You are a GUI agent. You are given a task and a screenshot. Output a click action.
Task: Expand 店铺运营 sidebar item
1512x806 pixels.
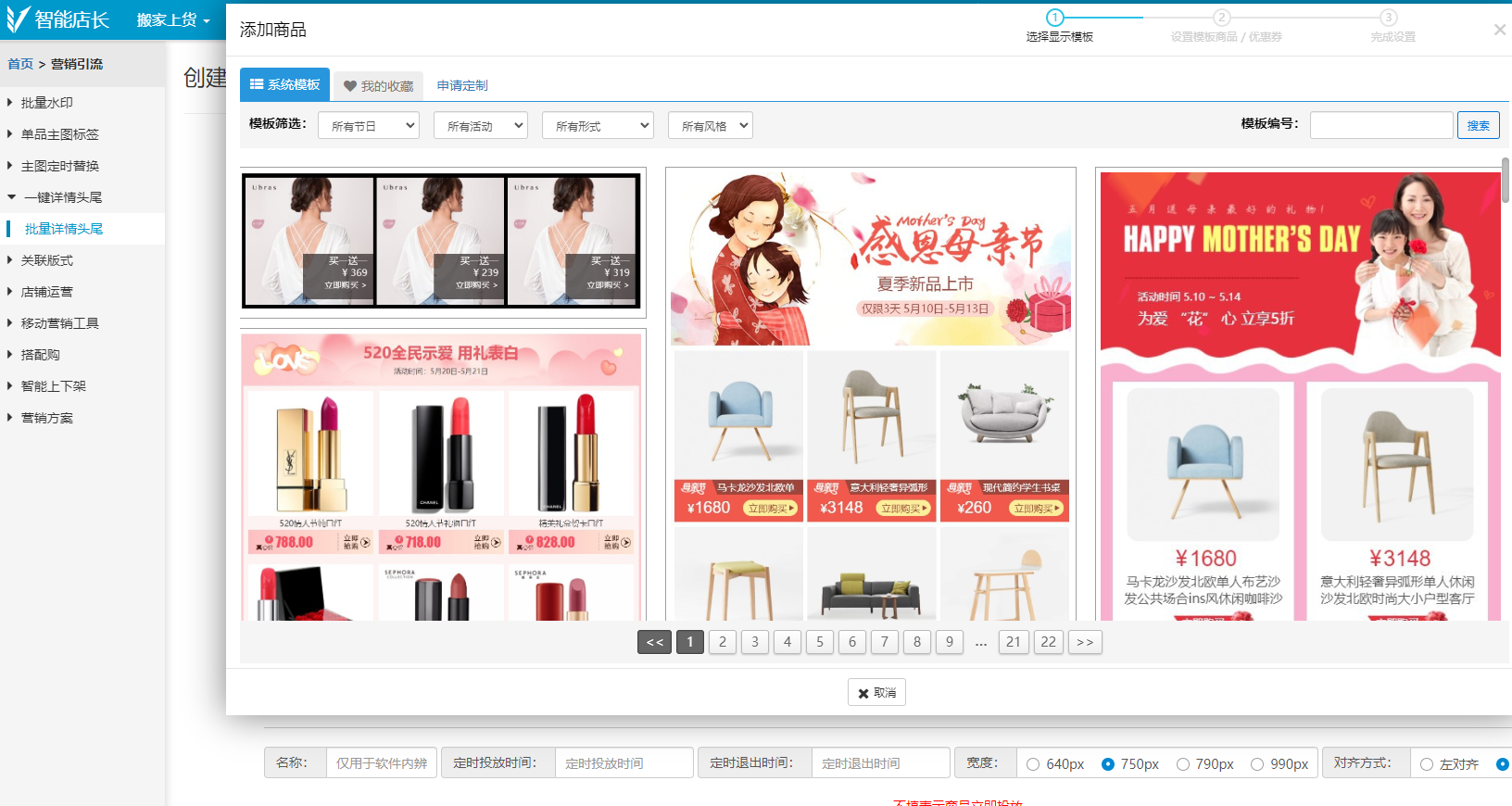[46, 292]
